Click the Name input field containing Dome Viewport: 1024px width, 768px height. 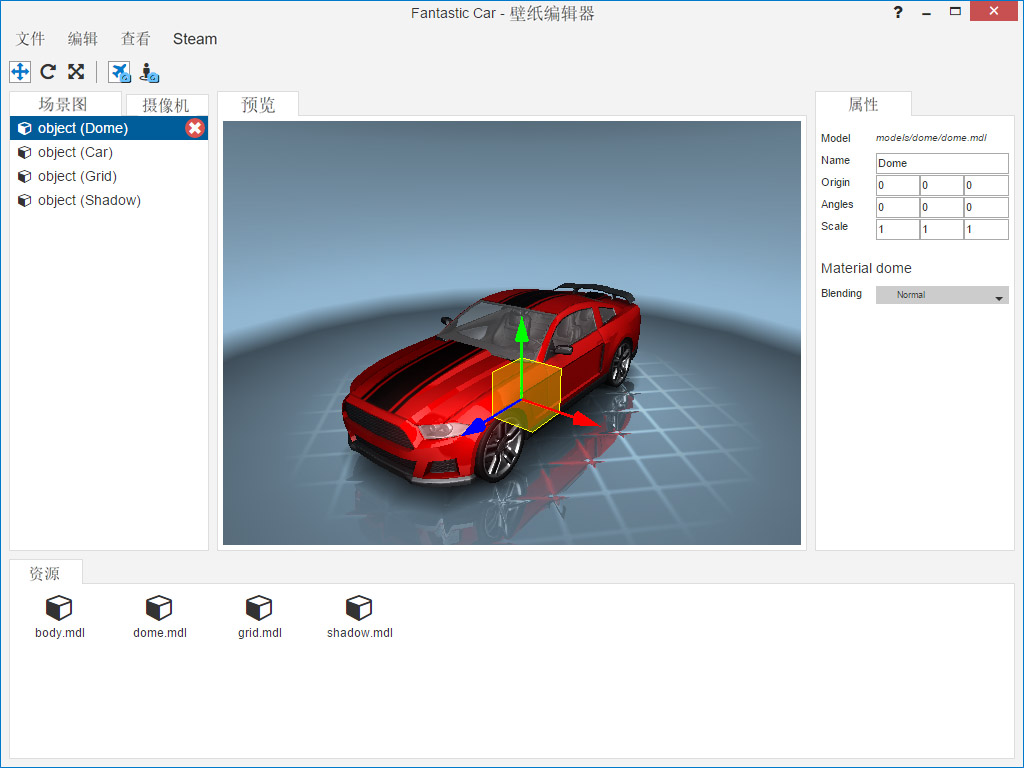pos(942,163)
